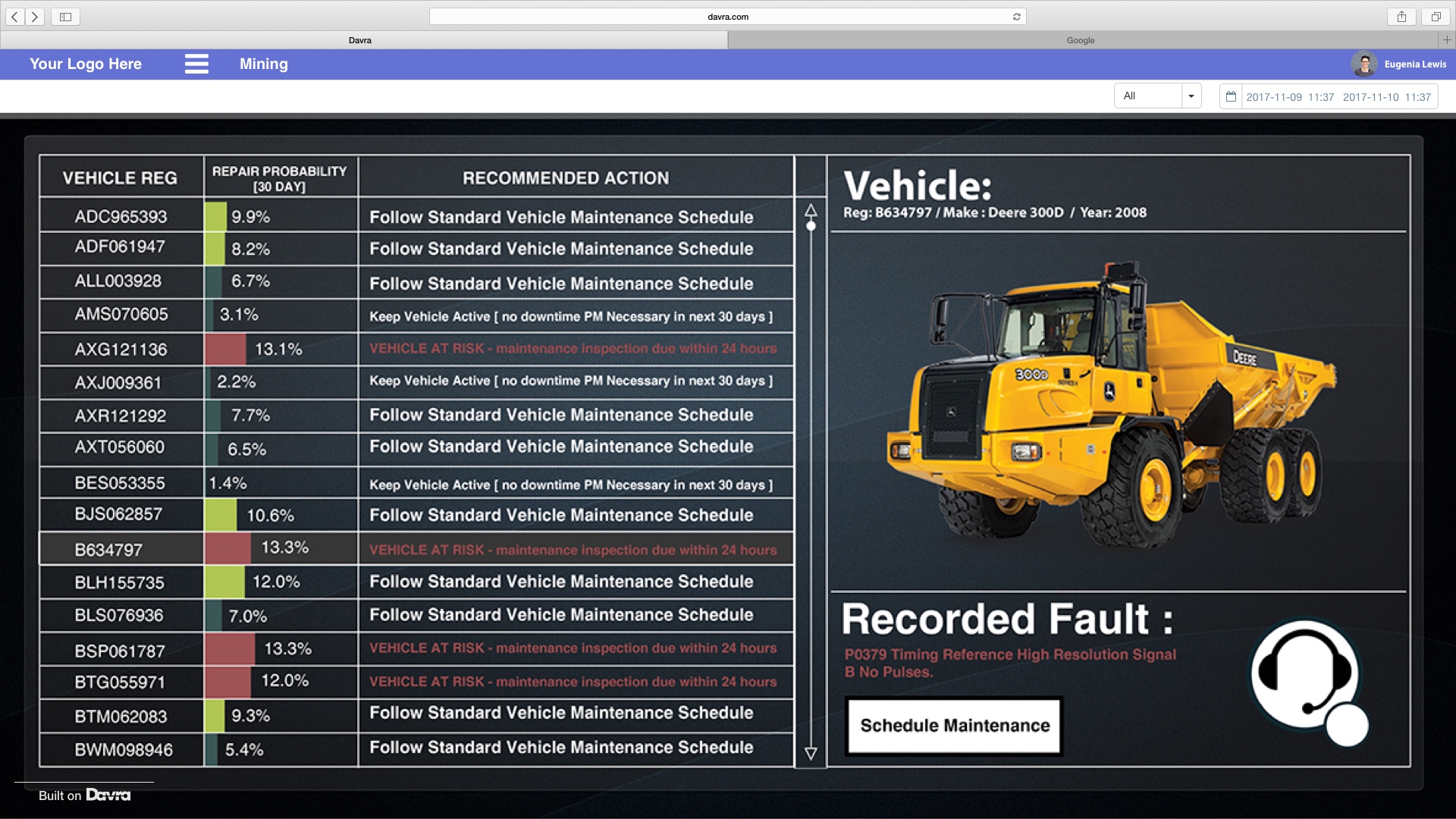
Task: Click Your Logo Here link
Action: (x=86, y=64)
